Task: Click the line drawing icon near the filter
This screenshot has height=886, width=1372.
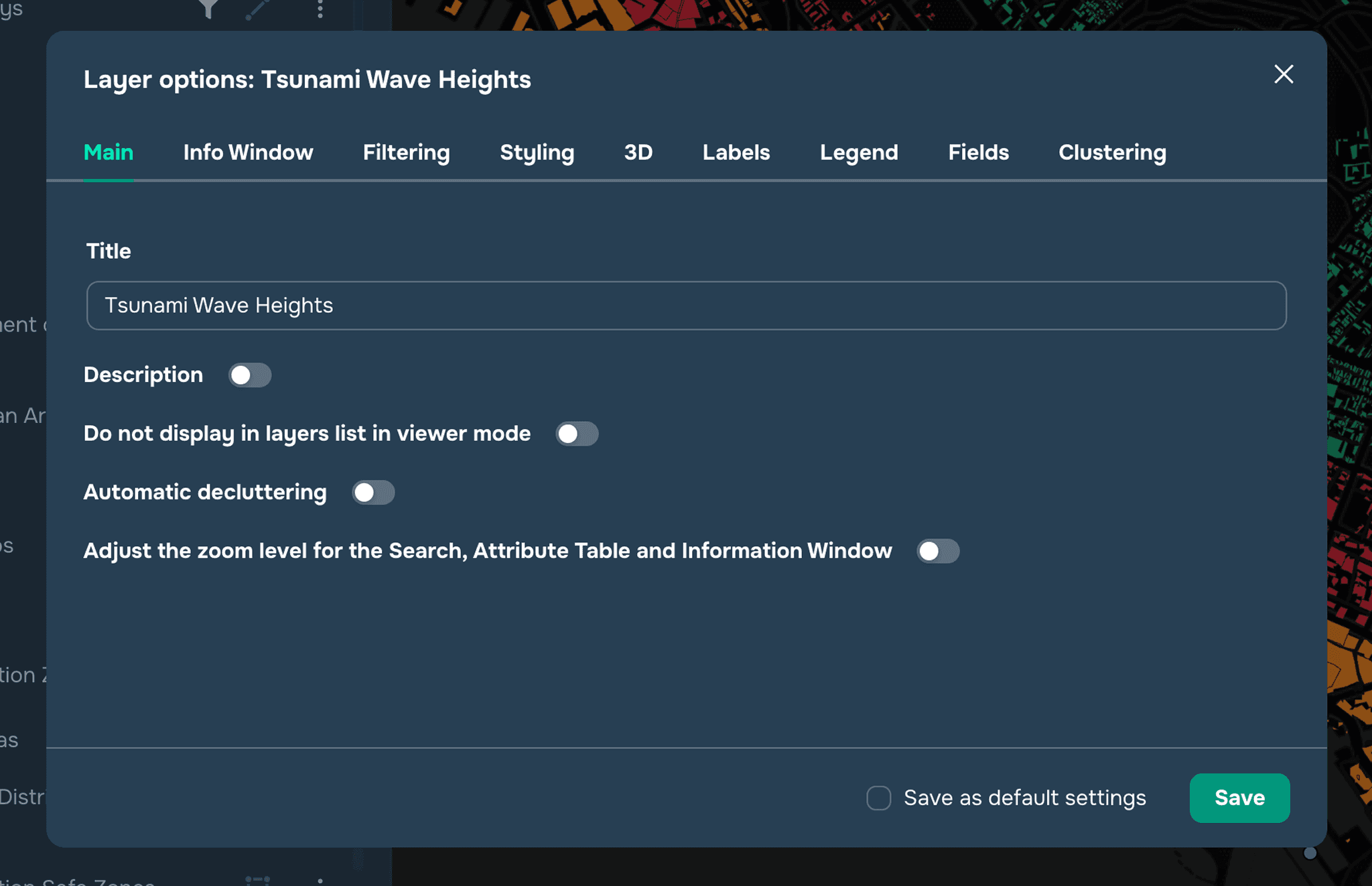Action: click(x=257, y=9)
